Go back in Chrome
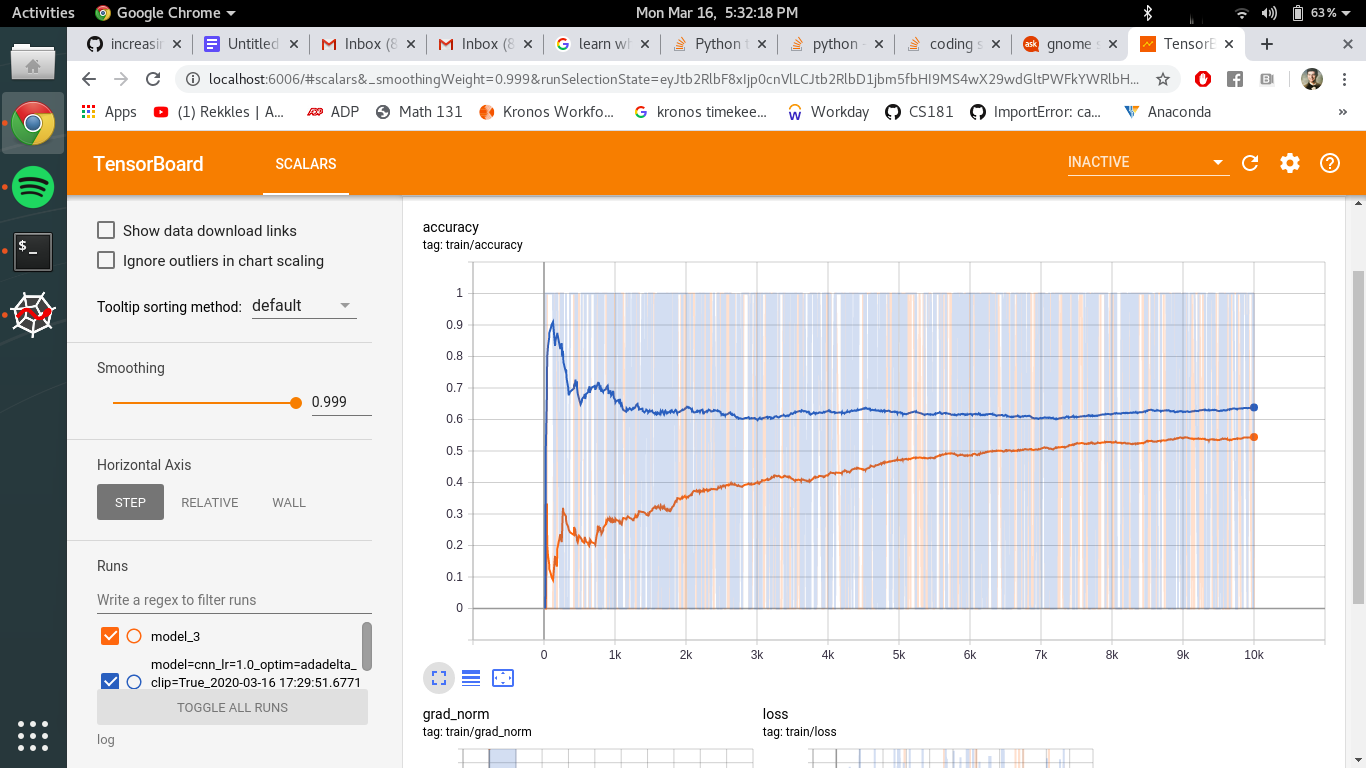 [x=89, y=79]
